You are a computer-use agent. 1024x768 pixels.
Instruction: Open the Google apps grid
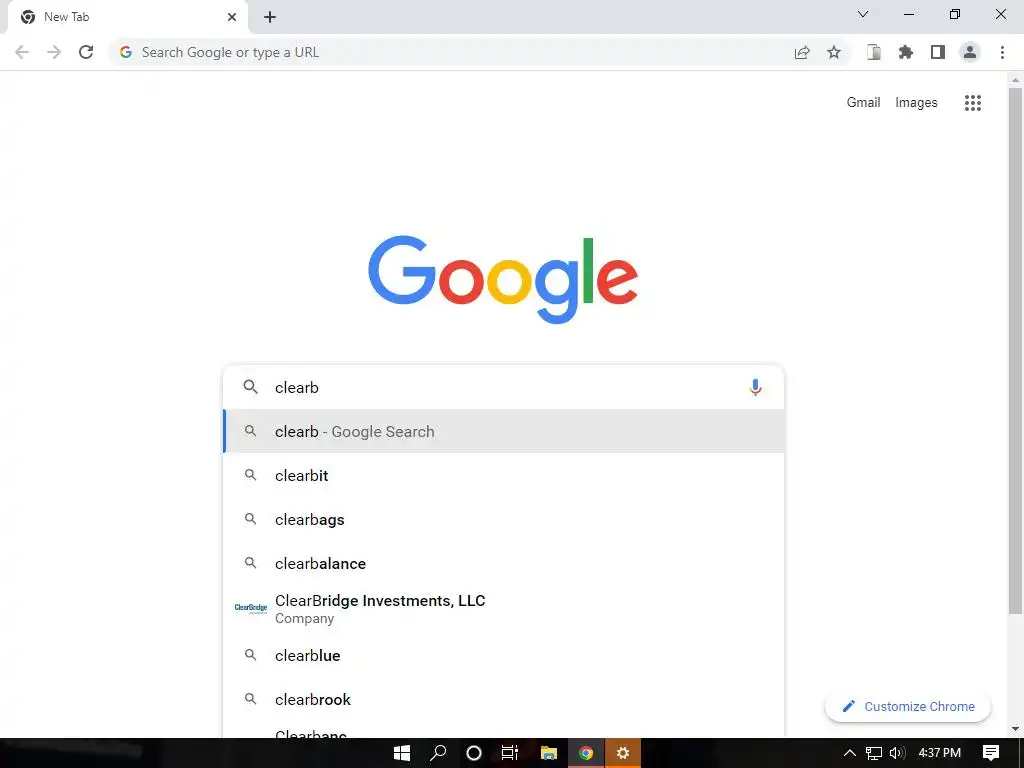pyautogui.click(x=973, y=103)
